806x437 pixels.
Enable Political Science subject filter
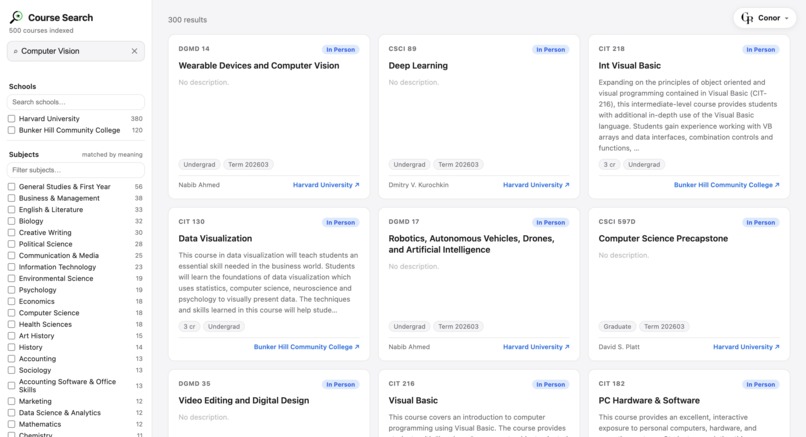[x=11, y=244]
